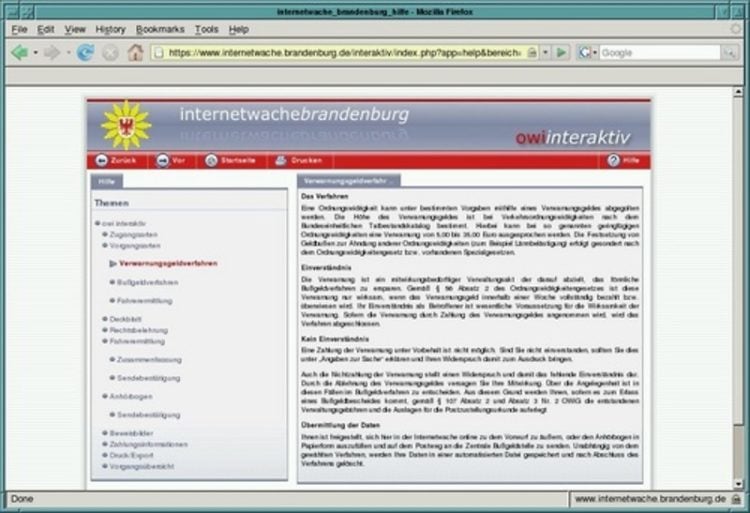Click the vertical scrollbar down arrow

[738, 484]
